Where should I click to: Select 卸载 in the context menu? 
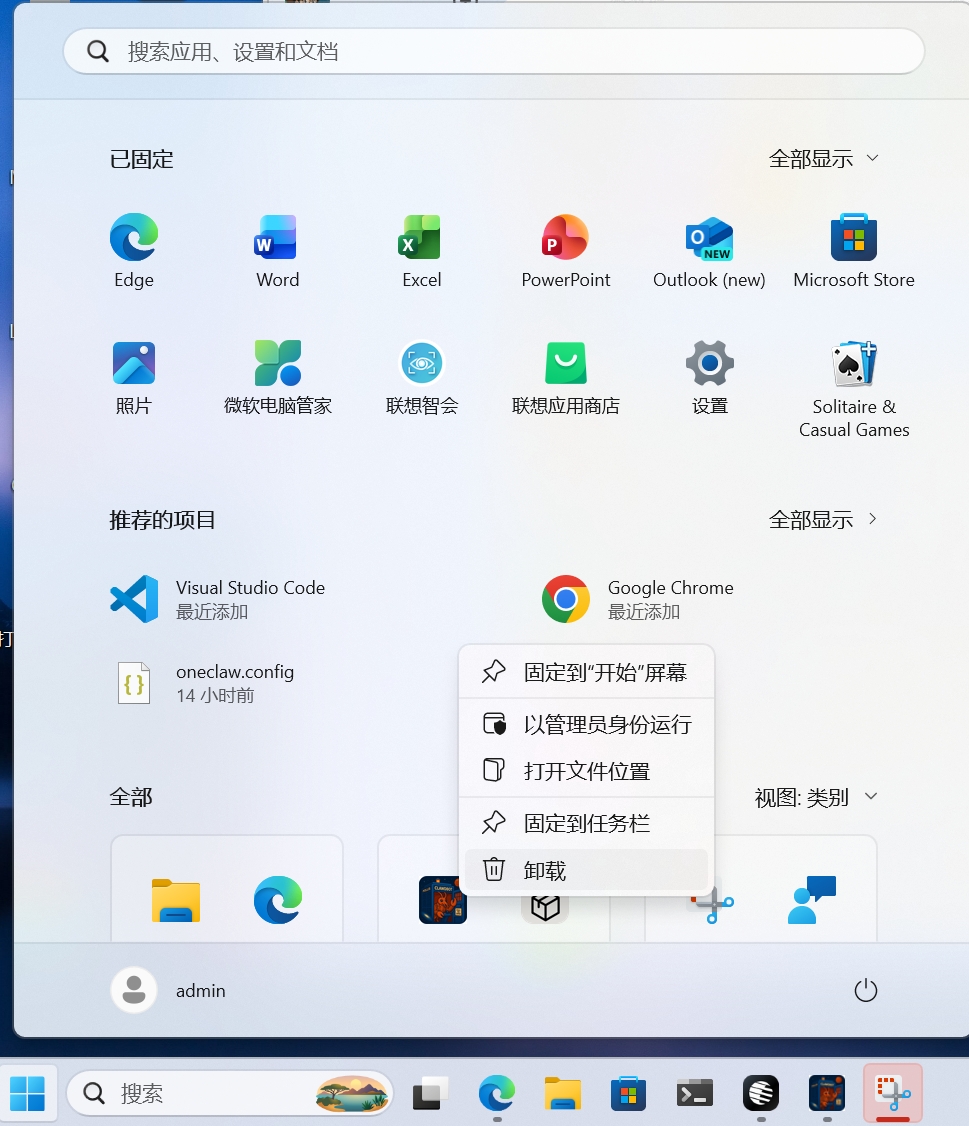point(586,869)
